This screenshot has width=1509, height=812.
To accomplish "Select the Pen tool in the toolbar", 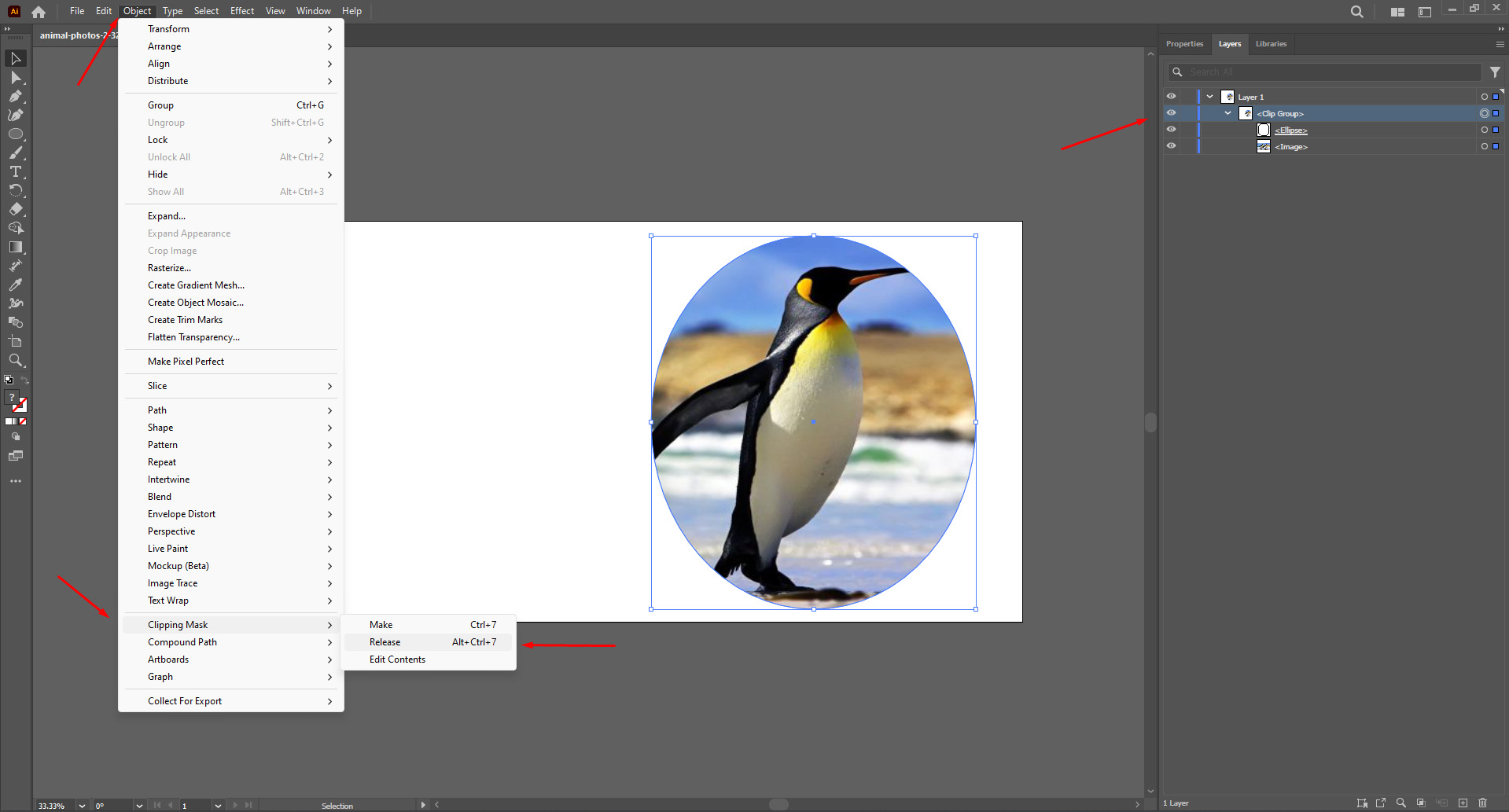I will coord(16,97).
